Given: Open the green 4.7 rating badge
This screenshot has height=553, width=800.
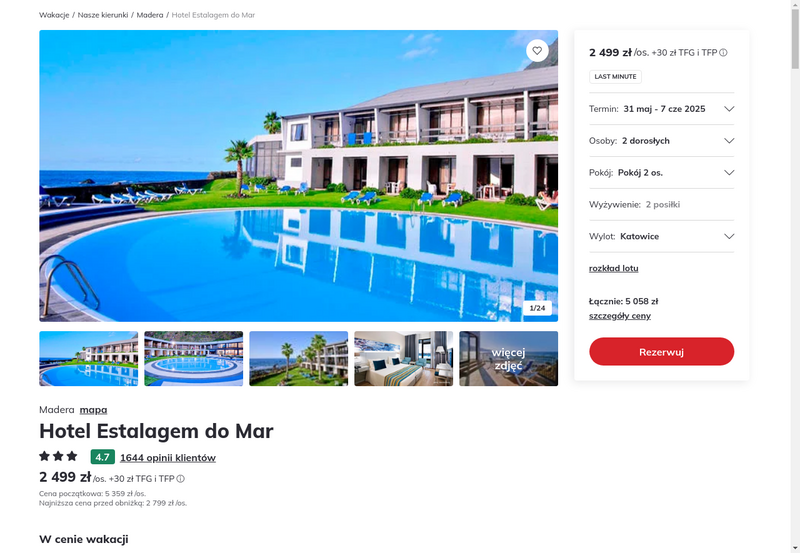Looking at the screenshot, I should click(x=103, y=457).
